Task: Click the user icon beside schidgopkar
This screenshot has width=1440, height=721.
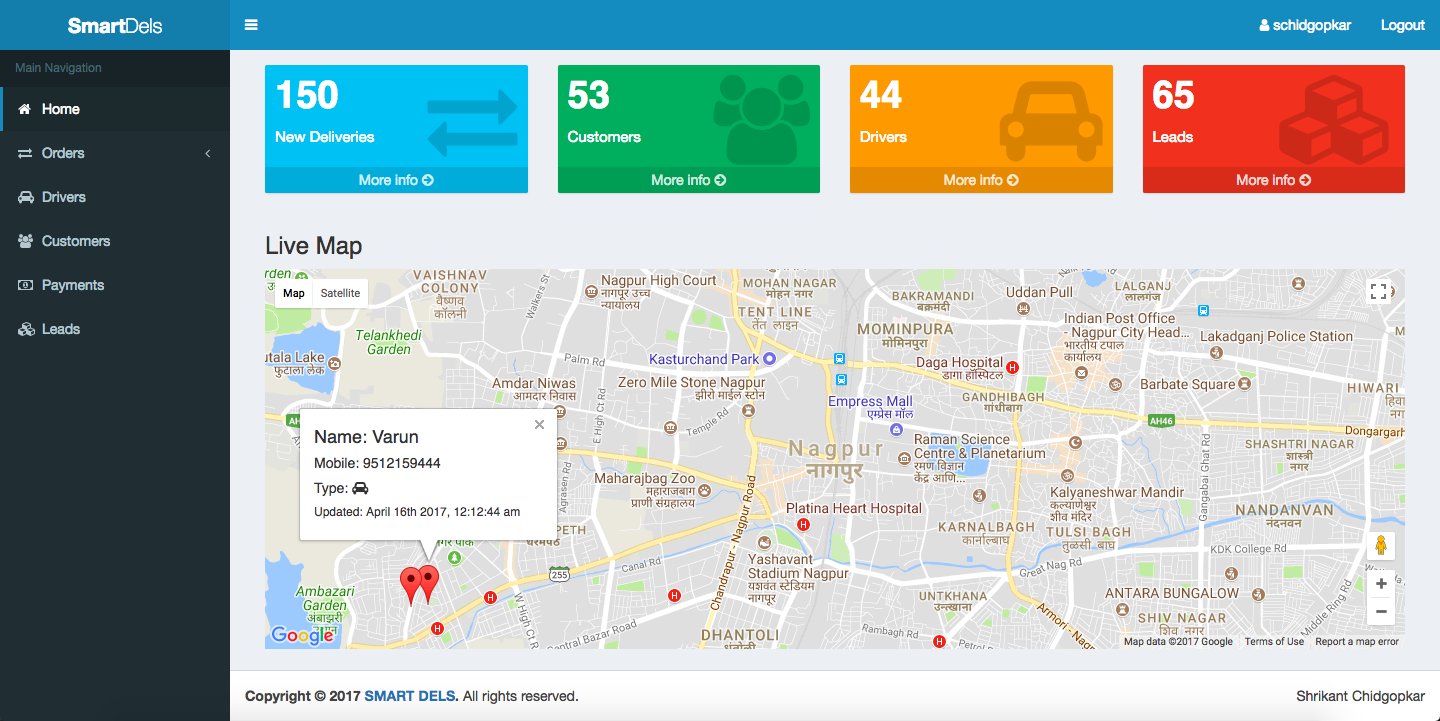Action: pos(1265,26)
